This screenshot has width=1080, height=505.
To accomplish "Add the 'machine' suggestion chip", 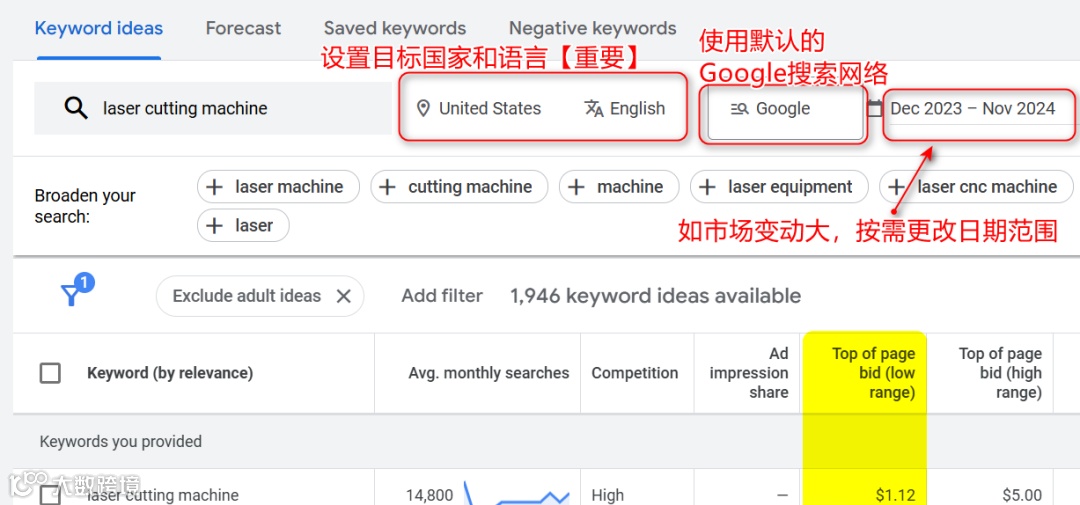I will coord(619,187).
